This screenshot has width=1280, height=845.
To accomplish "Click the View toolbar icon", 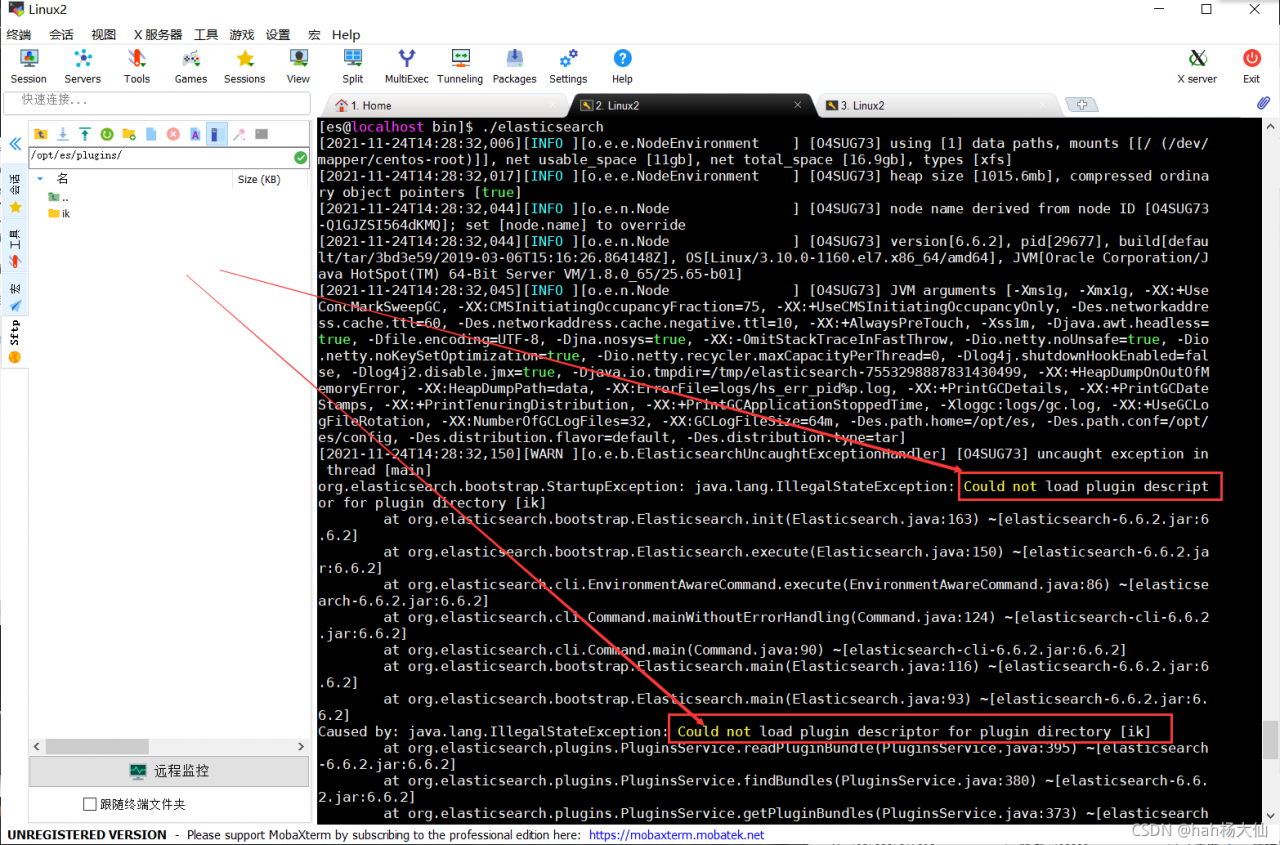I will 298,67.
